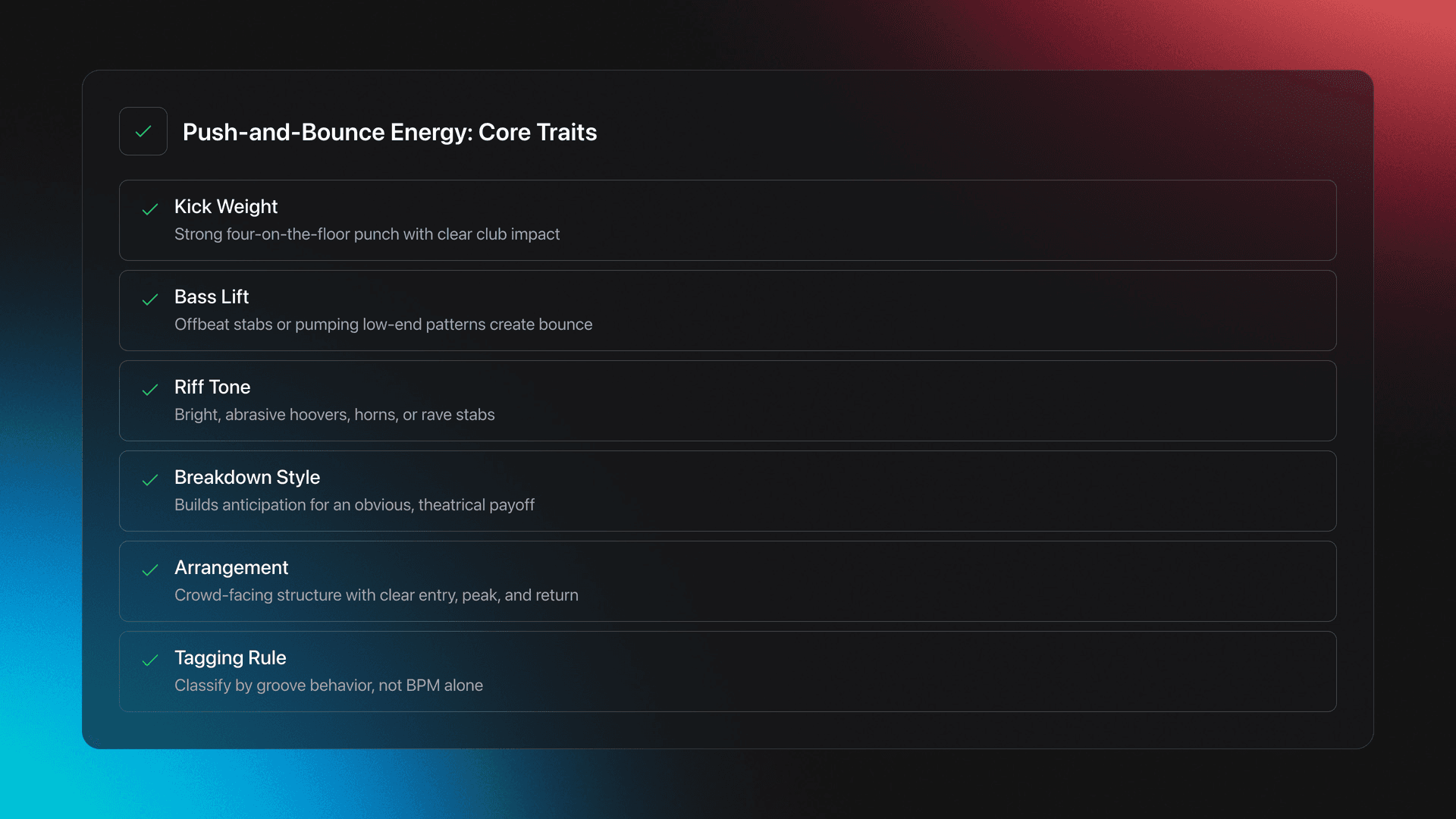Click the checklist icon beside the page title
Image resolution: width=1456 pixels, height=819 pixels.
143,131
